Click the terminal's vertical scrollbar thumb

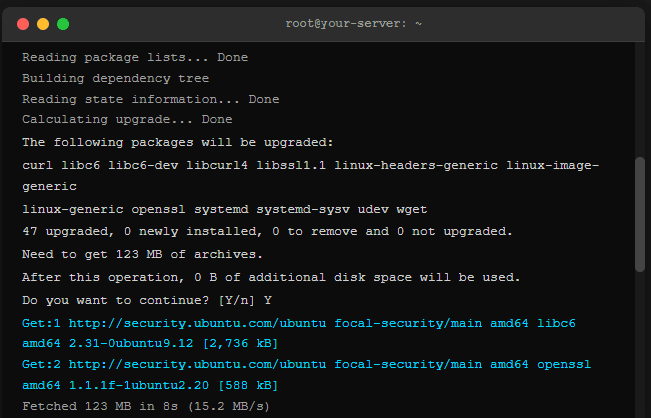640,213
